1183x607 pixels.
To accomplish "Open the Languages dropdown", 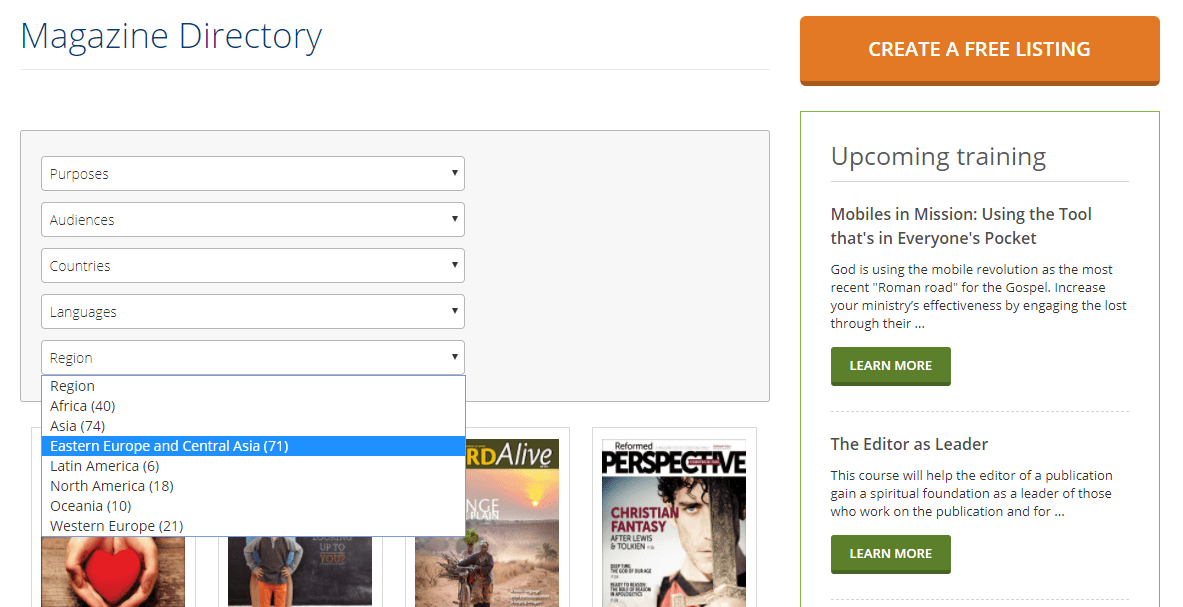I will point(252,311).
